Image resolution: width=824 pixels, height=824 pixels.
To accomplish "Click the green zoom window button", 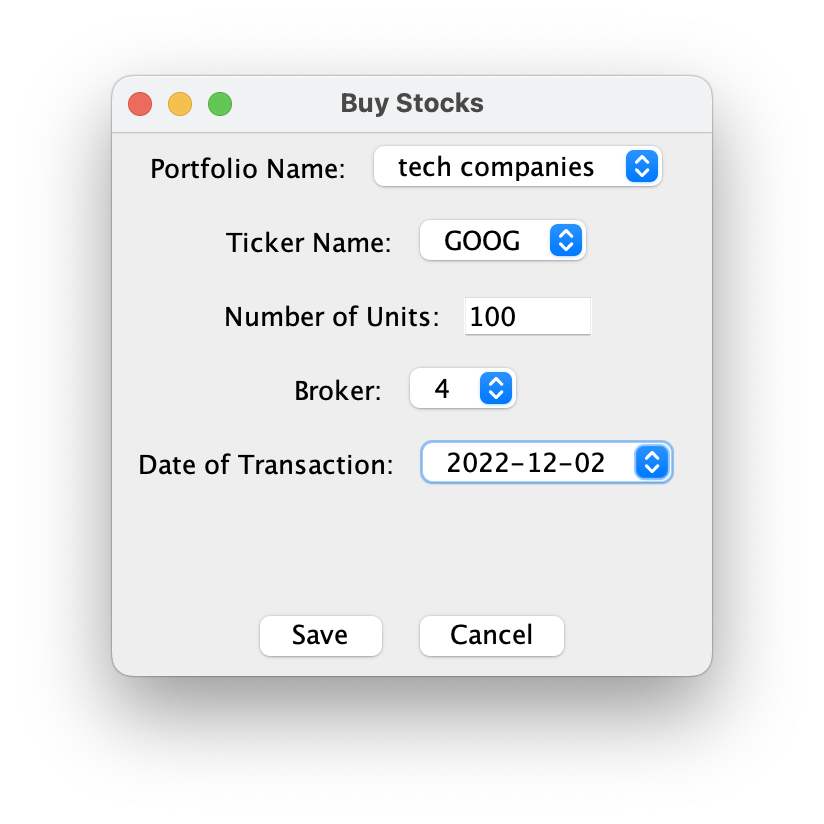I will coord(220,103).
